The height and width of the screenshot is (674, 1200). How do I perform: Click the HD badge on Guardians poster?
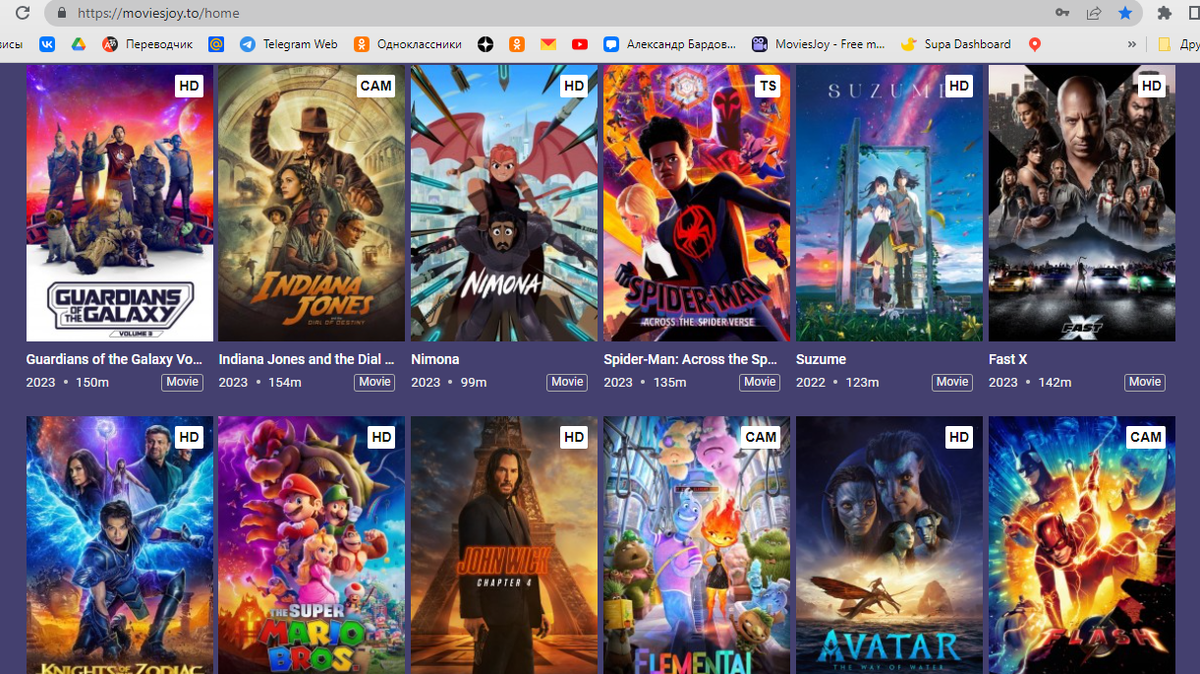click(189, 86)
